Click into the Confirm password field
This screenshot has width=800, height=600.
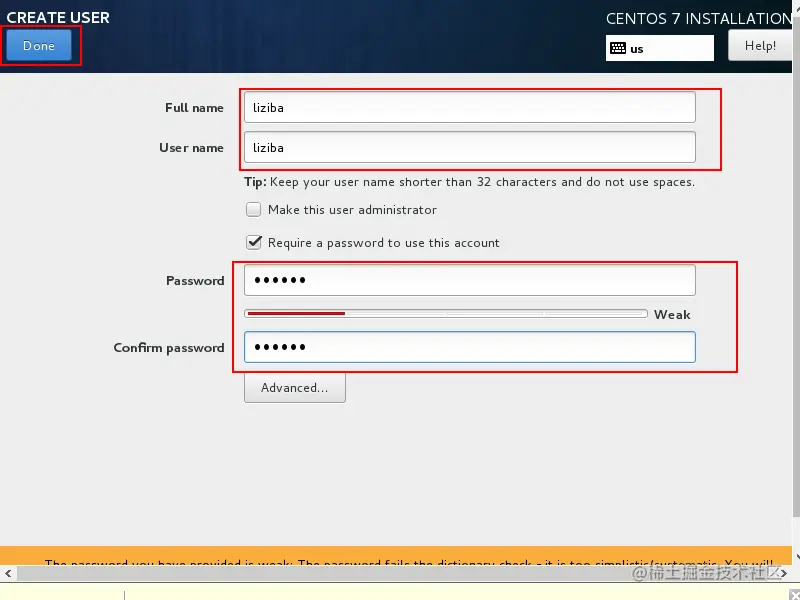(469, 347)
